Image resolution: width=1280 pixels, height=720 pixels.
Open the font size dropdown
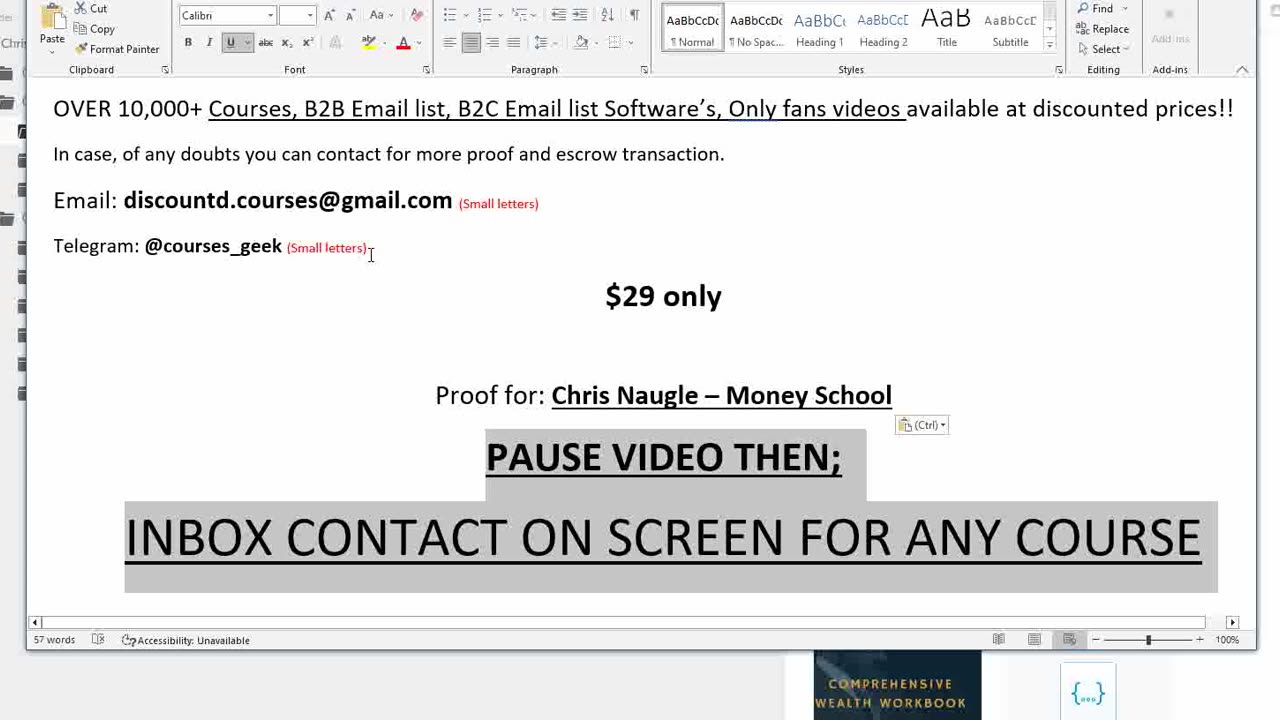(310, 15)
